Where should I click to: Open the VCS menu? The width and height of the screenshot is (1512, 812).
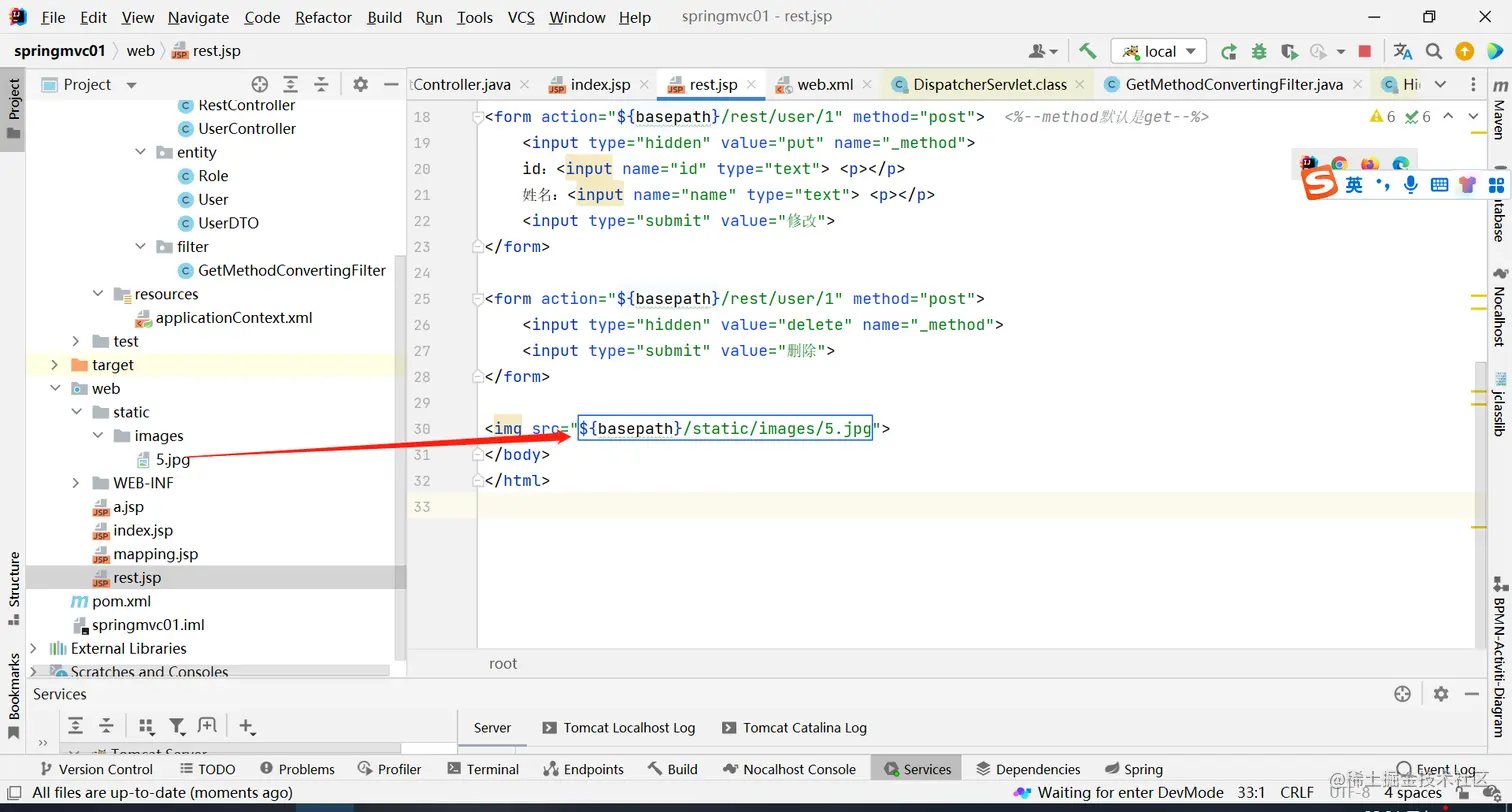click(521, 17)
